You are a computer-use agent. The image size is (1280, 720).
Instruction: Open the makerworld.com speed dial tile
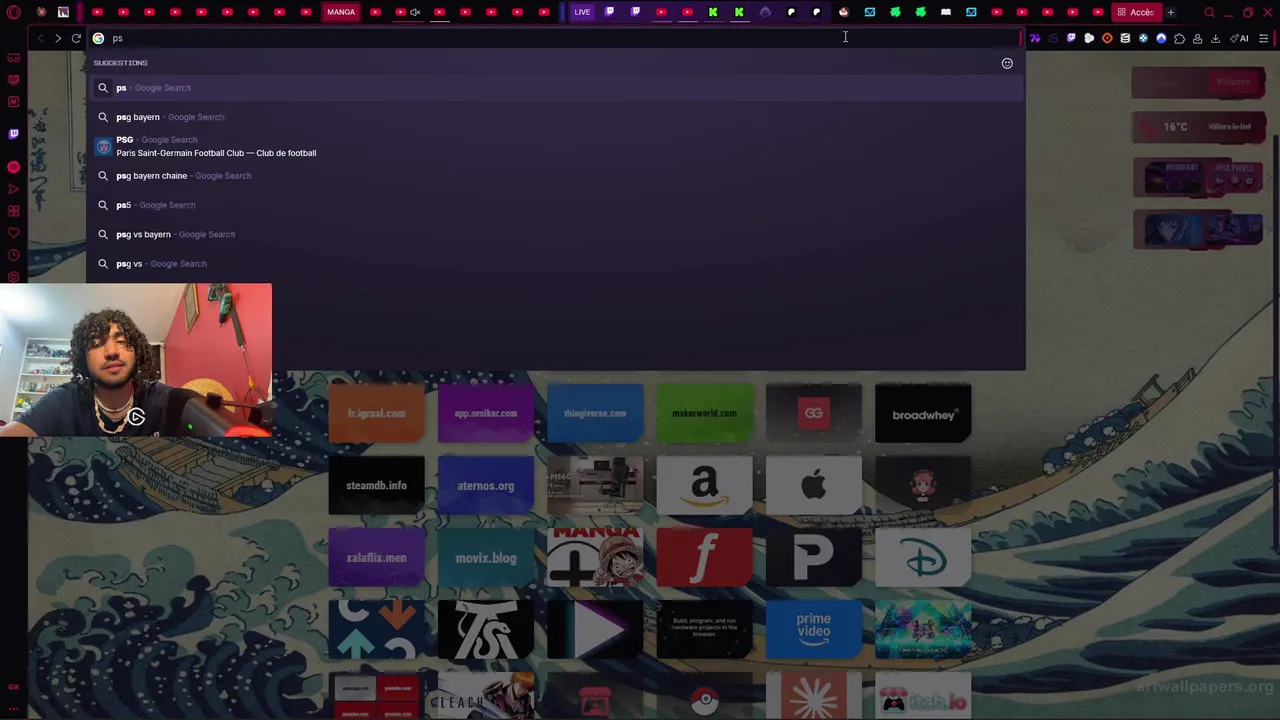(704, 413)
